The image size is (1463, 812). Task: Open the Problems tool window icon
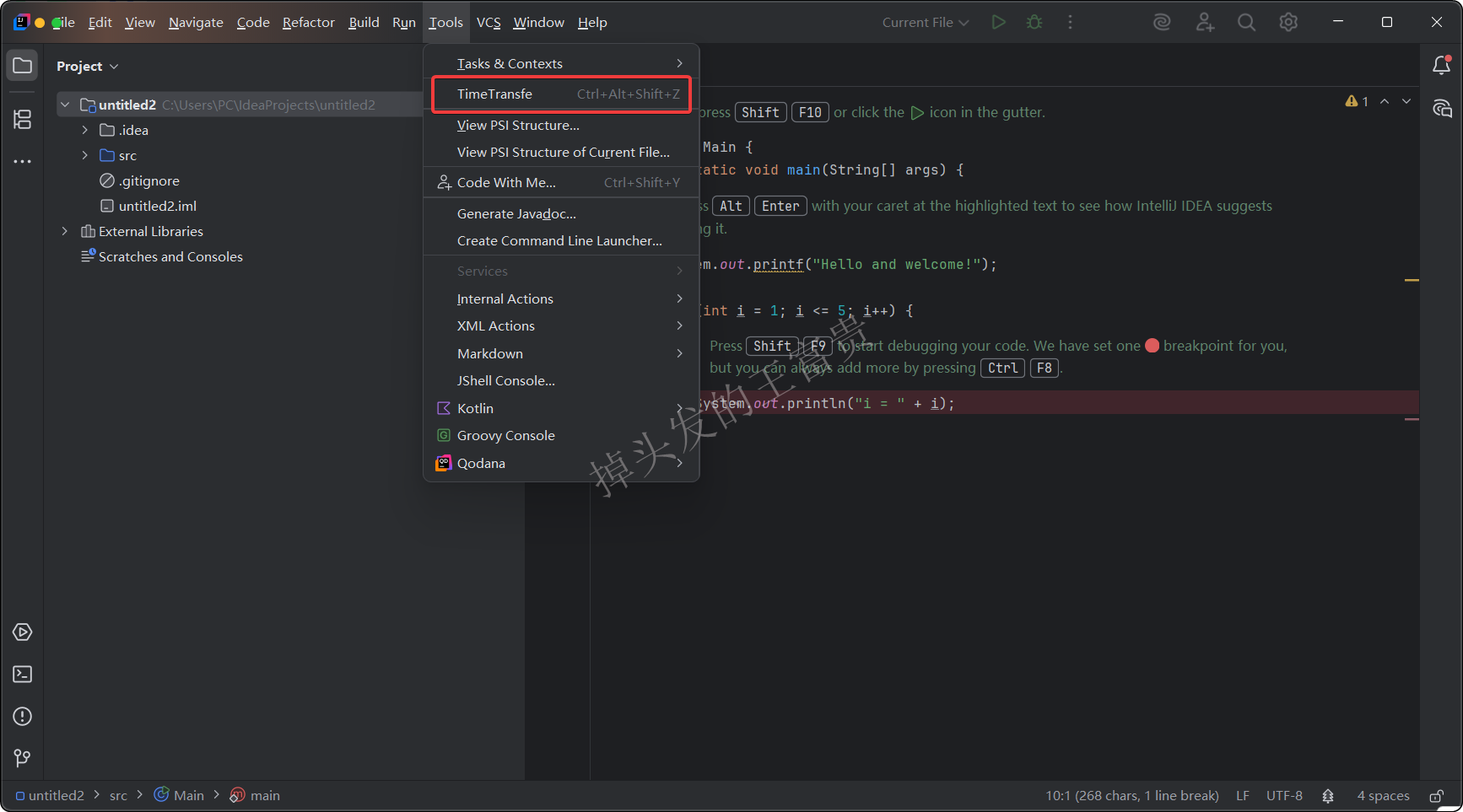[23, 717]
